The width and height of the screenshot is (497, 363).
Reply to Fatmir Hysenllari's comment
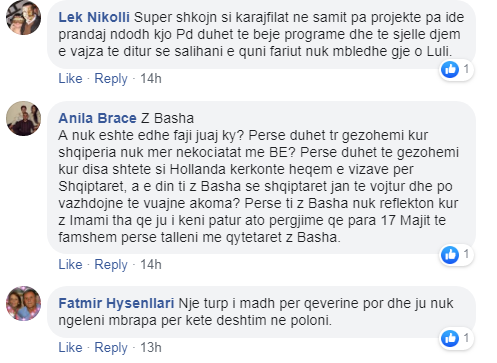[x=111, y=348]
